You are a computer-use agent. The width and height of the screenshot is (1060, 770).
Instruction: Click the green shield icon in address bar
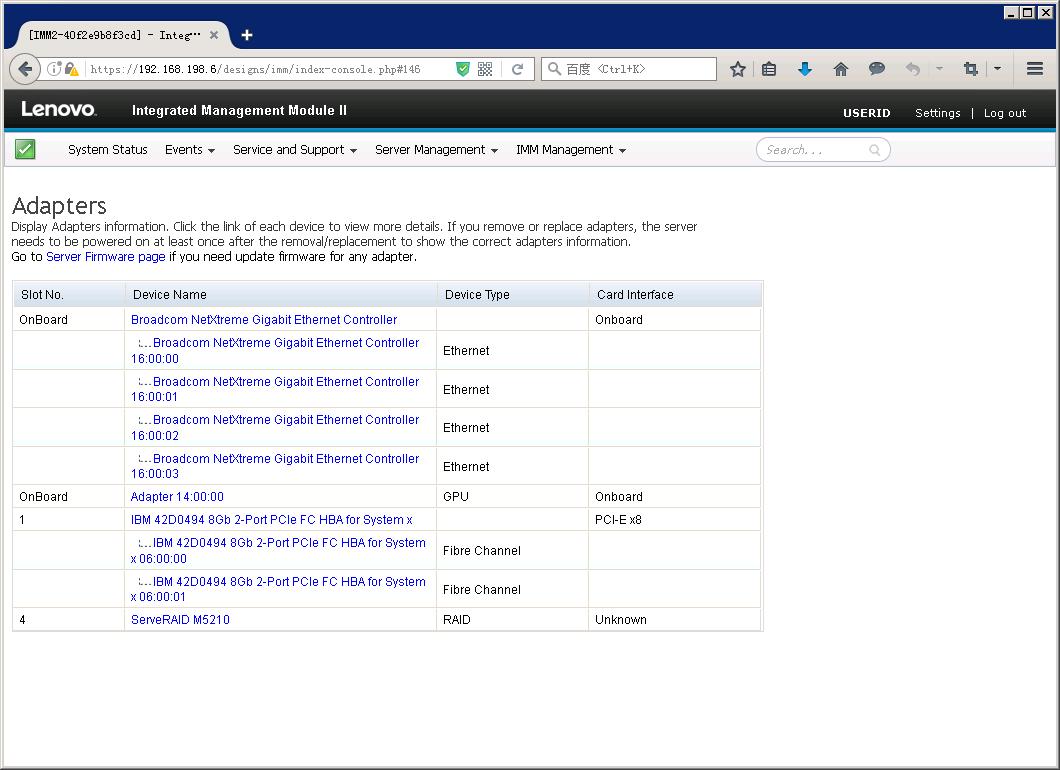click(x=462, y=69)
